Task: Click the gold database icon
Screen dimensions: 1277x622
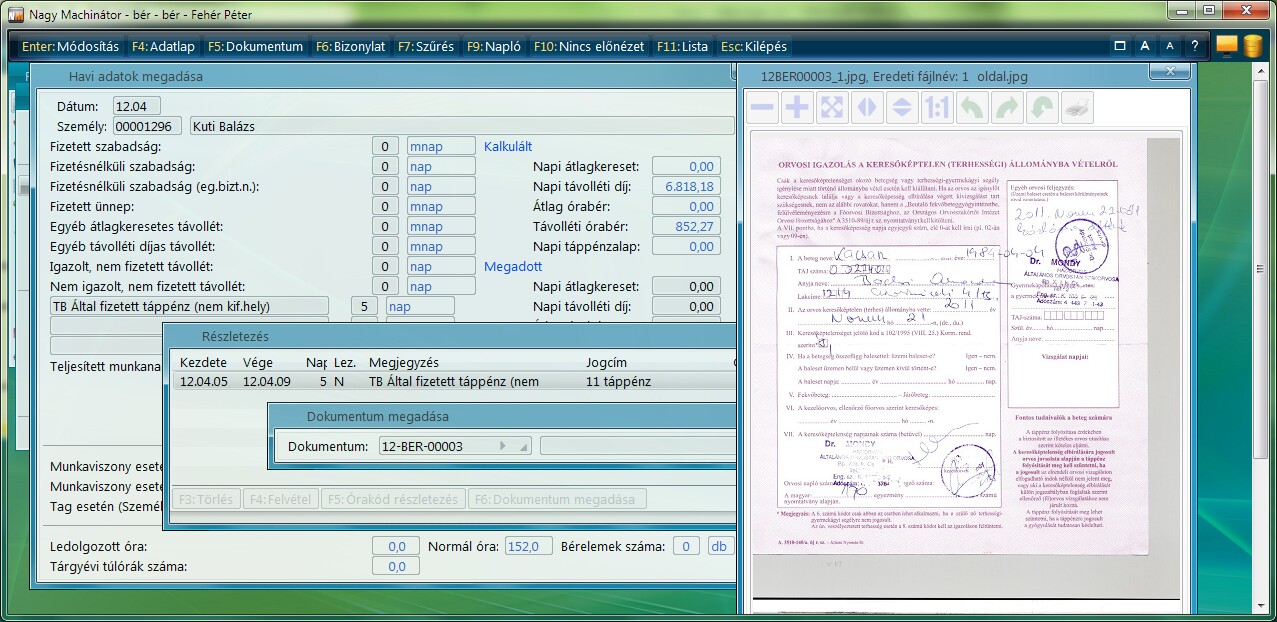Action: (x=1253, y=46)
